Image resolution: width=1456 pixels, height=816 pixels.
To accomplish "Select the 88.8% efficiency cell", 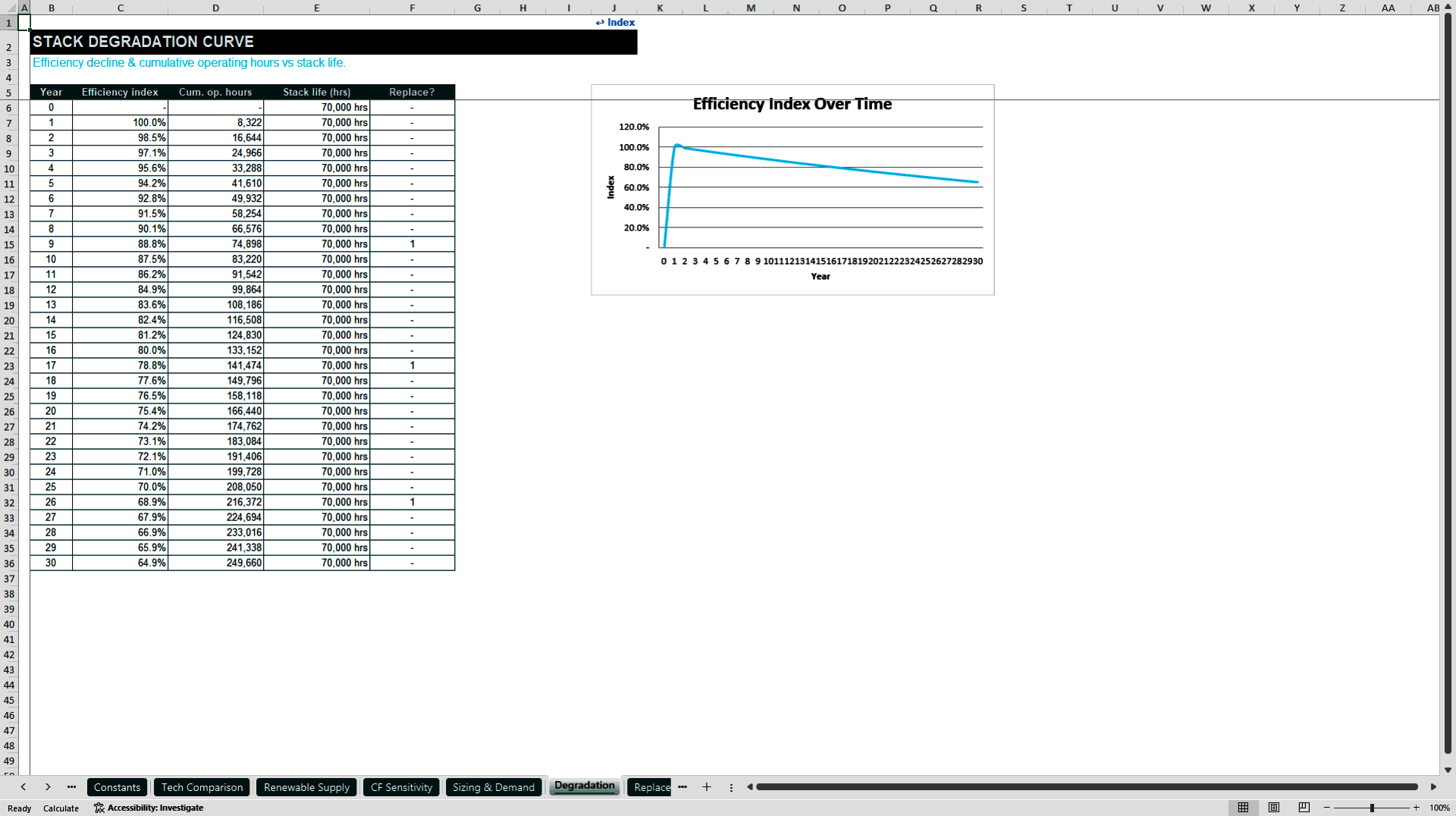I will (120, 243).
